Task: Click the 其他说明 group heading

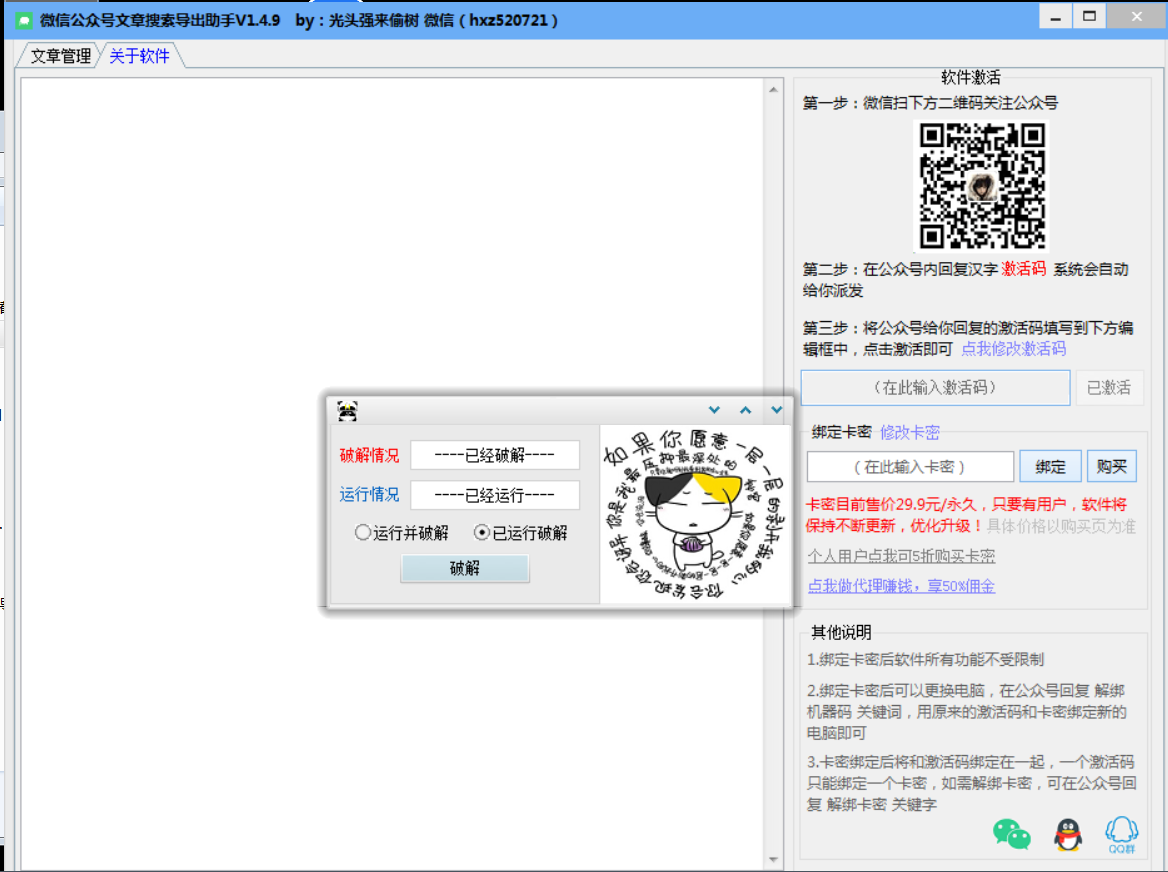Action: coord(841,632)
